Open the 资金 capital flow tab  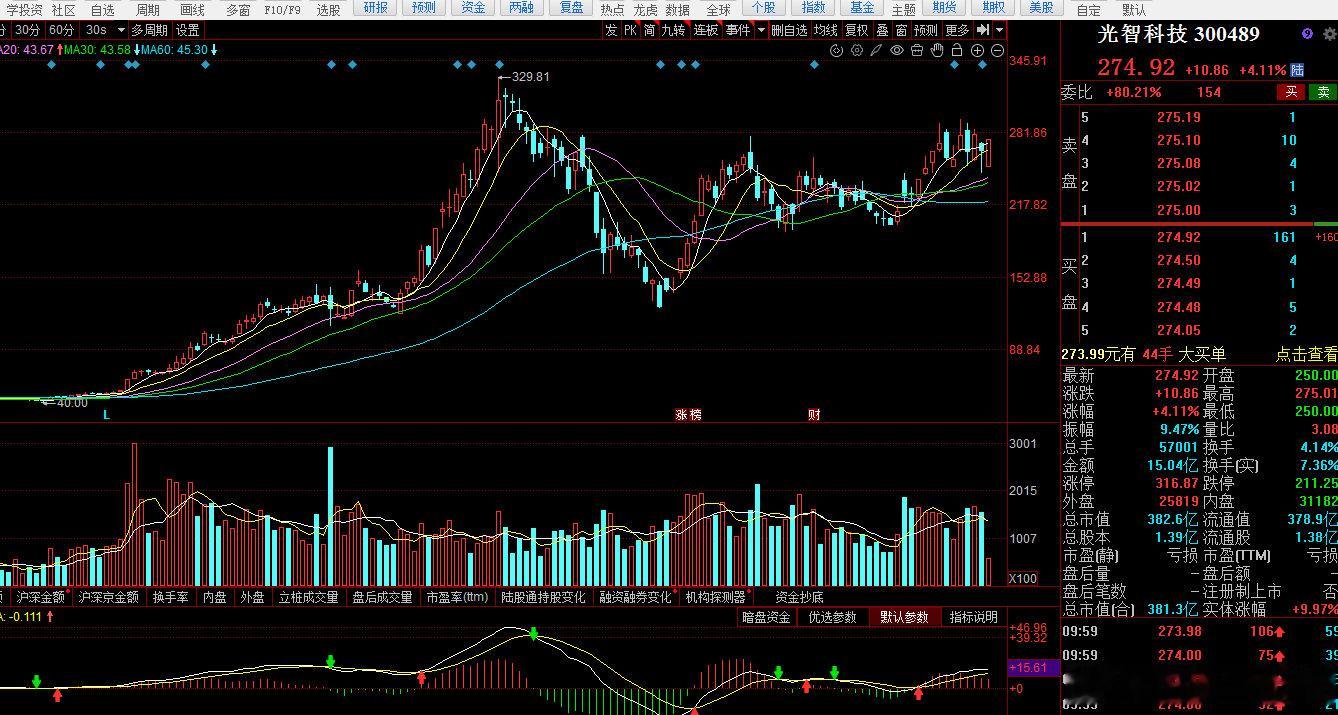tap(473, 8)
